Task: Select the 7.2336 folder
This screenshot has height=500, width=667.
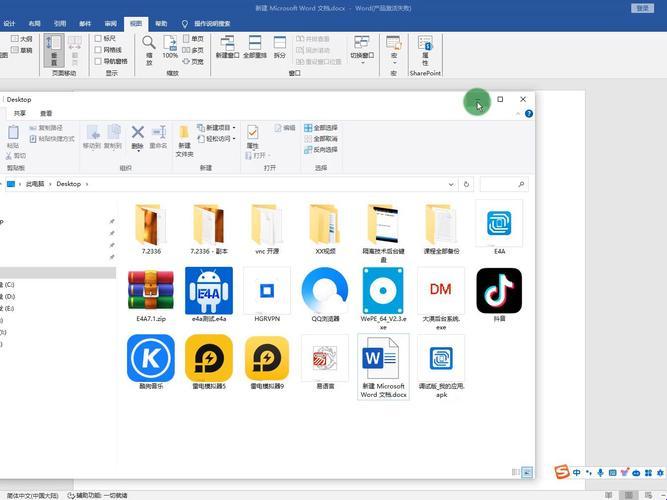Action: [x=151, y=229]
